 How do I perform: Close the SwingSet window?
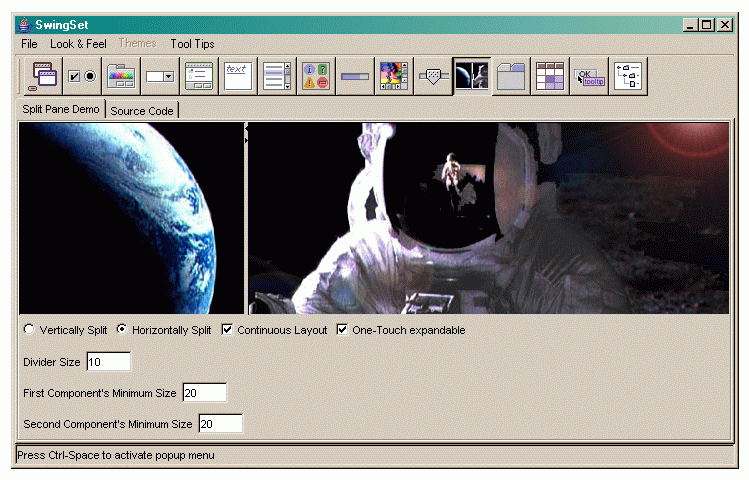pyautogui.click(x=725, y=25)
